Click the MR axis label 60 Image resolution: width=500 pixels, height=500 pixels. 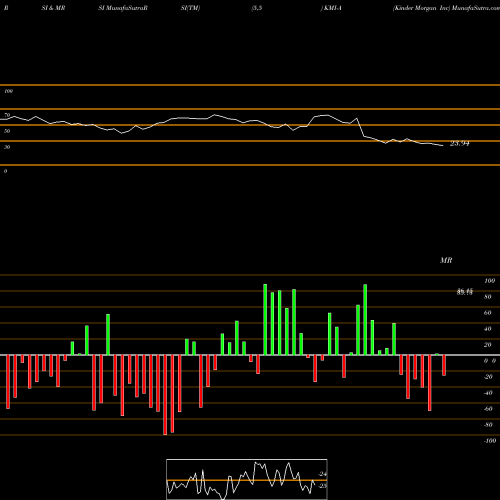tap(488, 313)
